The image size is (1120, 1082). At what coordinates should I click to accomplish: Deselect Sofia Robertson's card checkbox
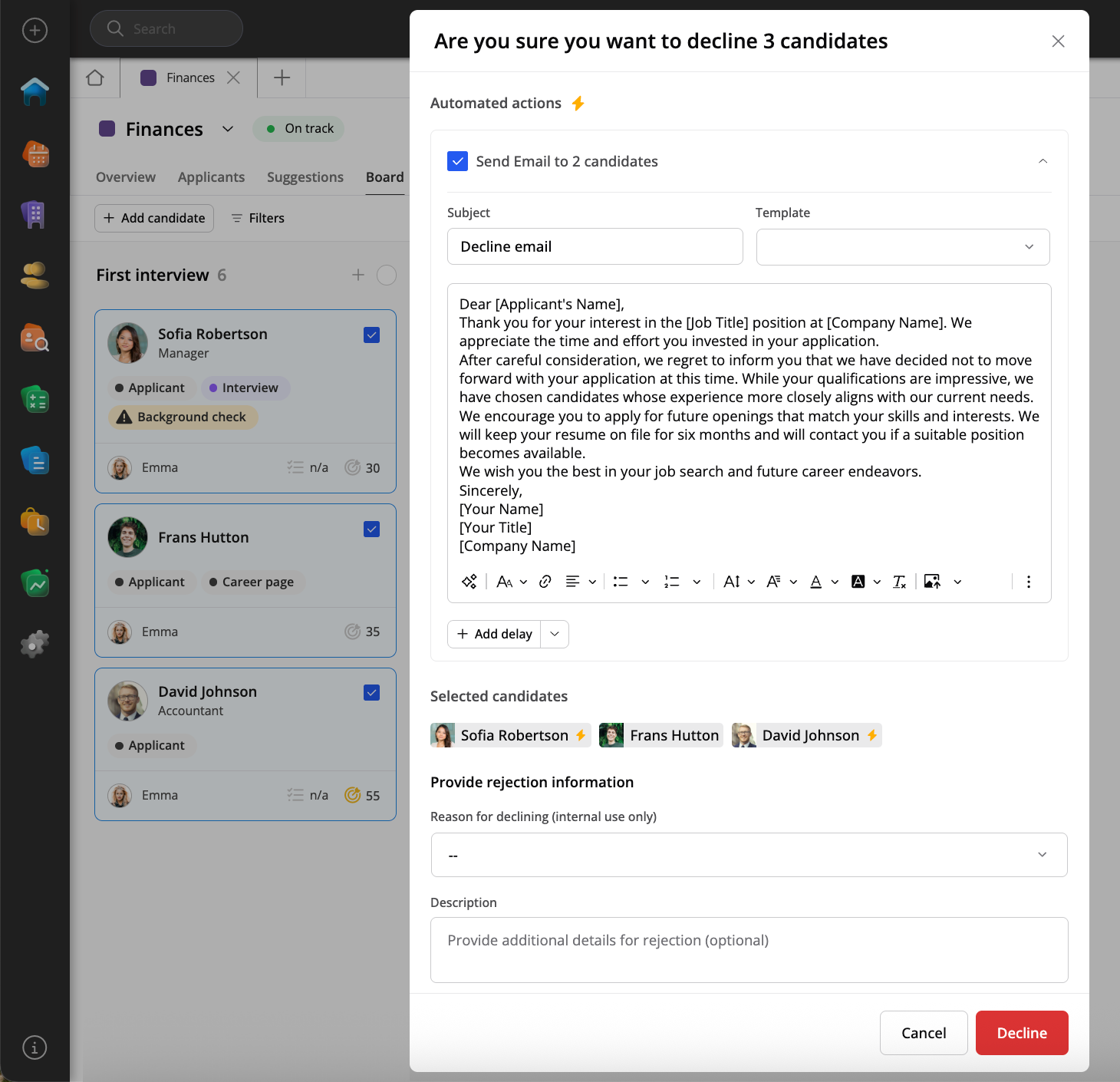click(x=372, y=335)
